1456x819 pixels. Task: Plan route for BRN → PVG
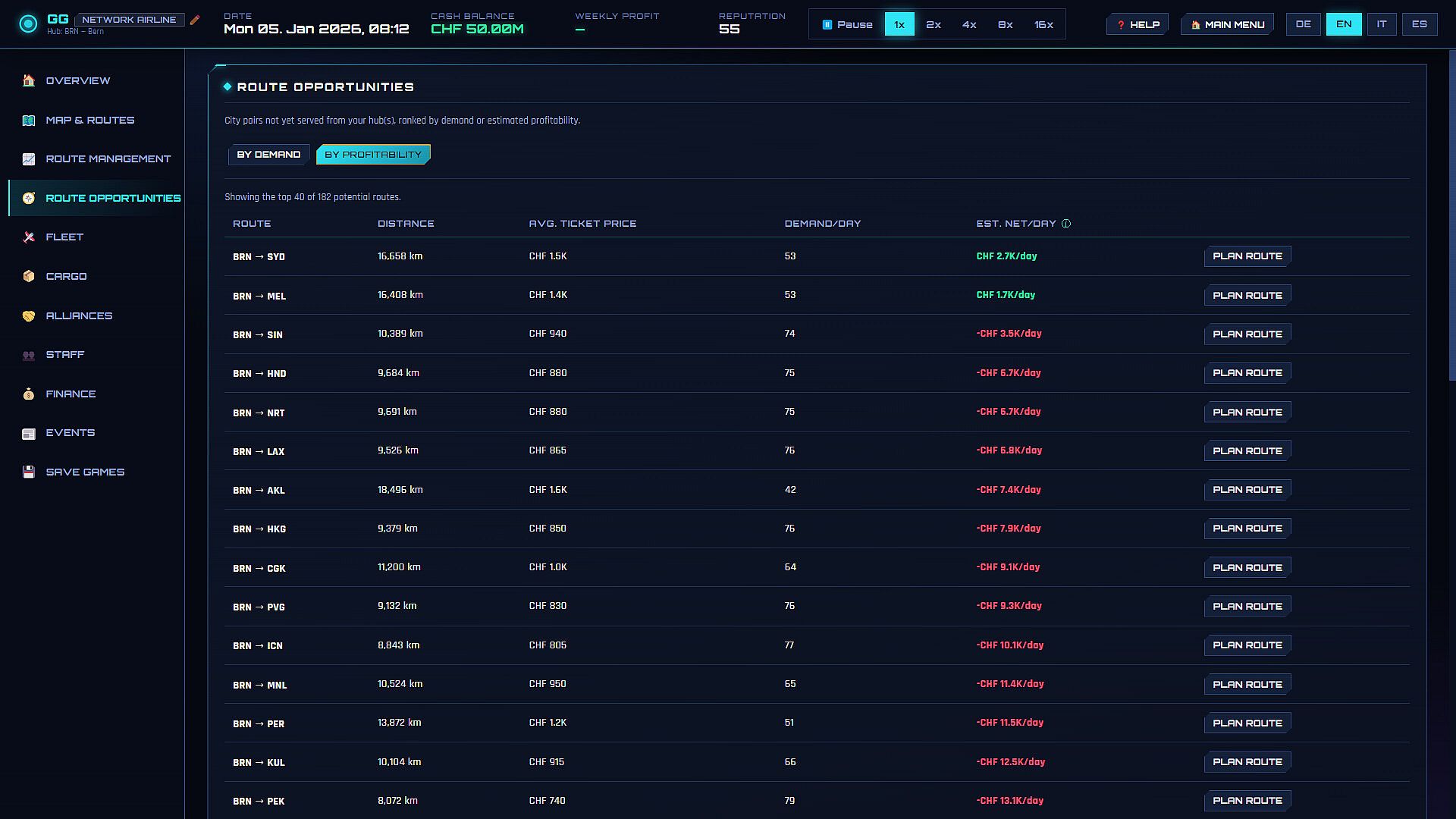[1247, 606]
